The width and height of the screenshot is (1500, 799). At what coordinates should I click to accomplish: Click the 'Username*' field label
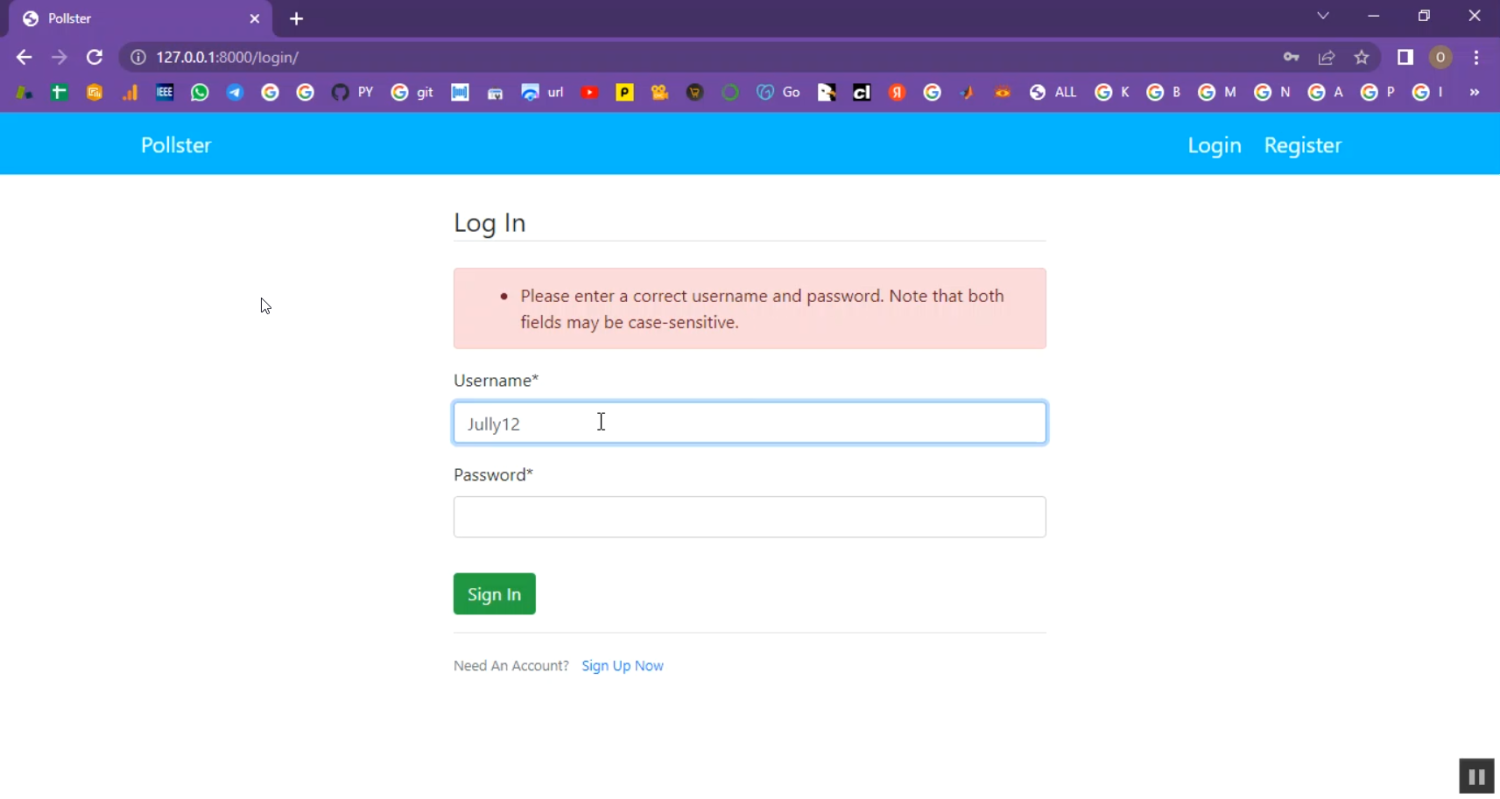[x=496, y=381]
